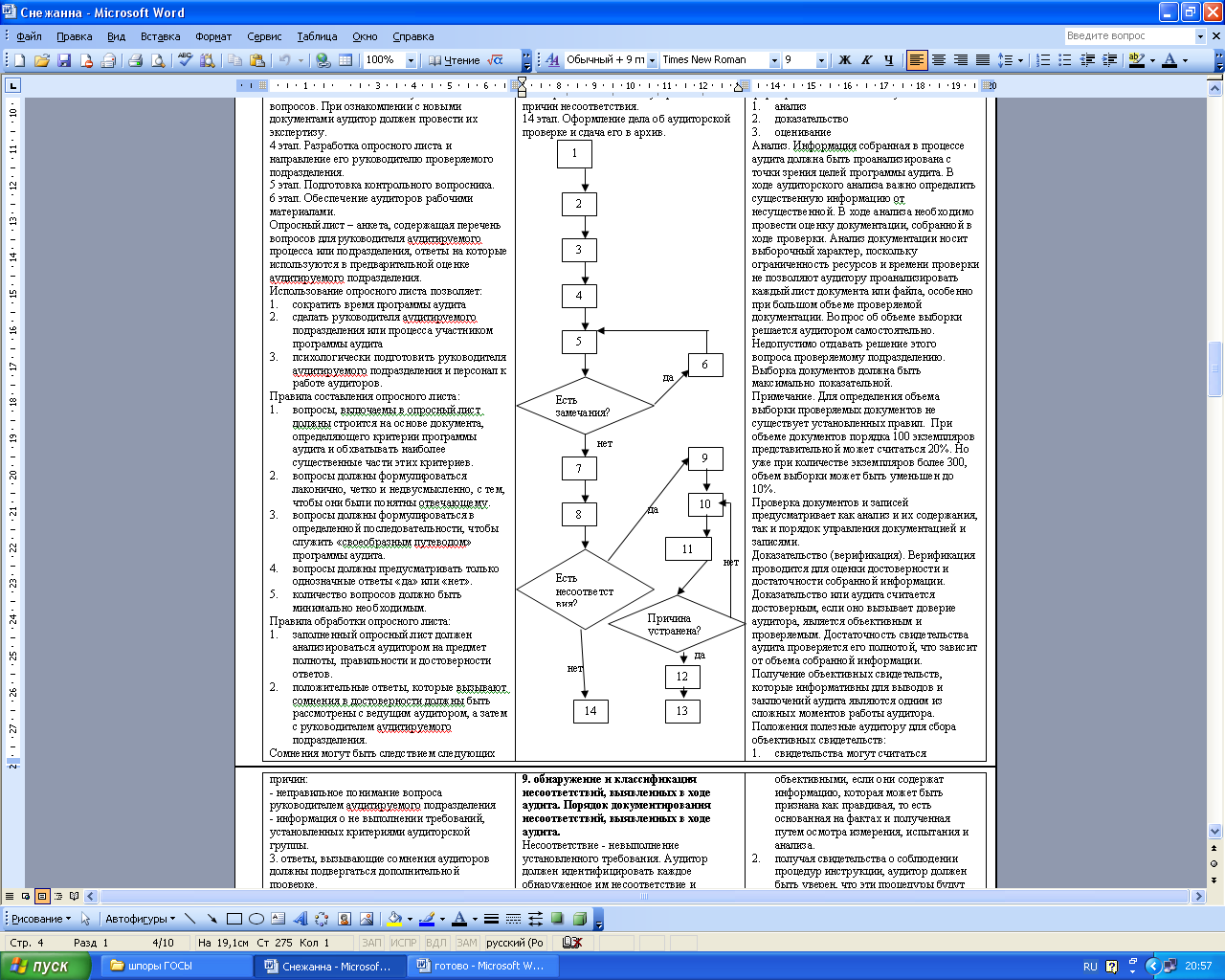Open the style dropdown Обычный + 9 пт
The image size is (1225, 980).
click(x=652, y=60)
